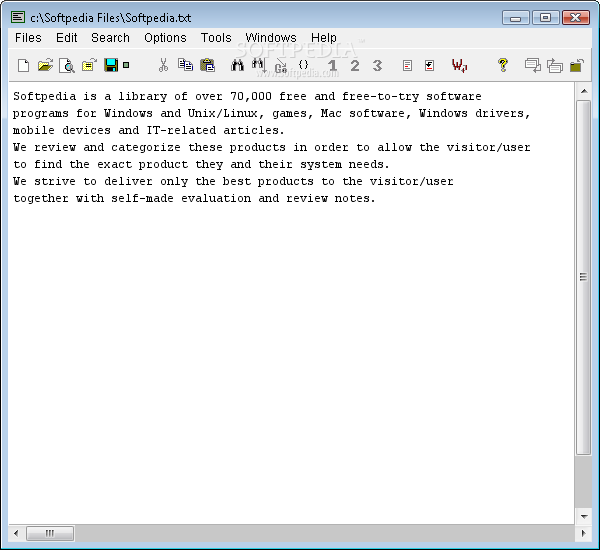Click the word "free-to-try" in first line
This screenshot has height=550, width=600.
pyautogui.click(x=380, y=96)
